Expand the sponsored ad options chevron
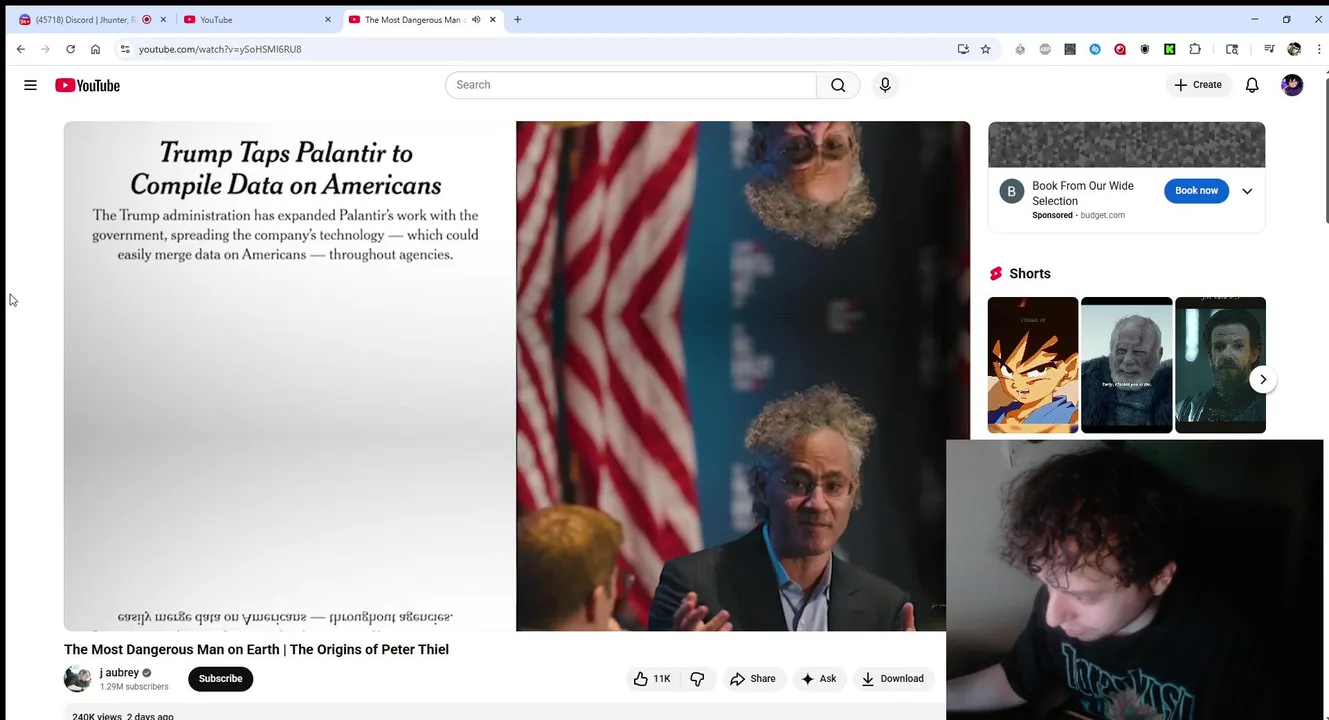Viewport: 1329px width, 720px height. pyautogui.click(x=1247, y=191)
